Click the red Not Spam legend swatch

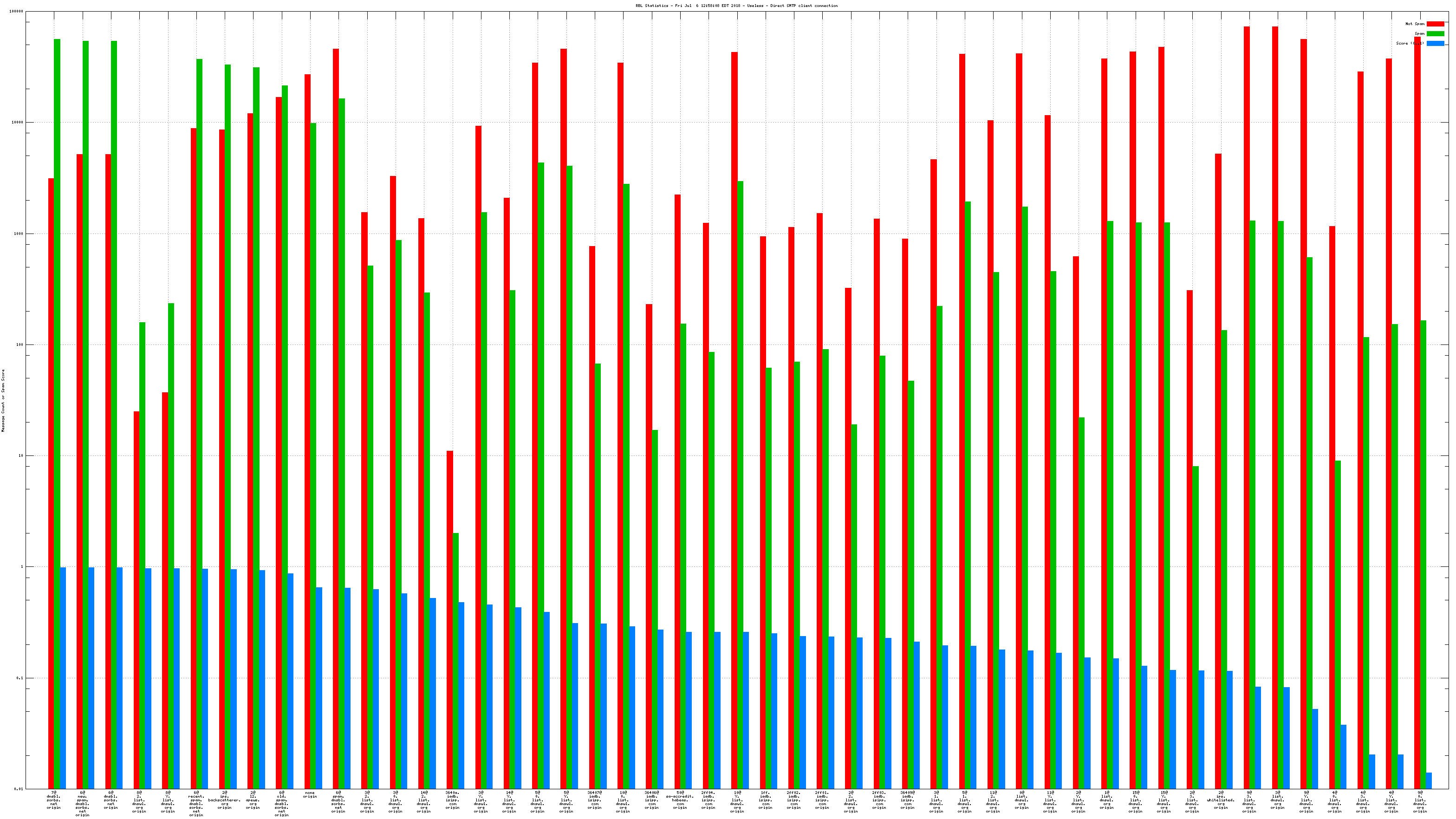pyautogui.click(x=1435, y=24)
